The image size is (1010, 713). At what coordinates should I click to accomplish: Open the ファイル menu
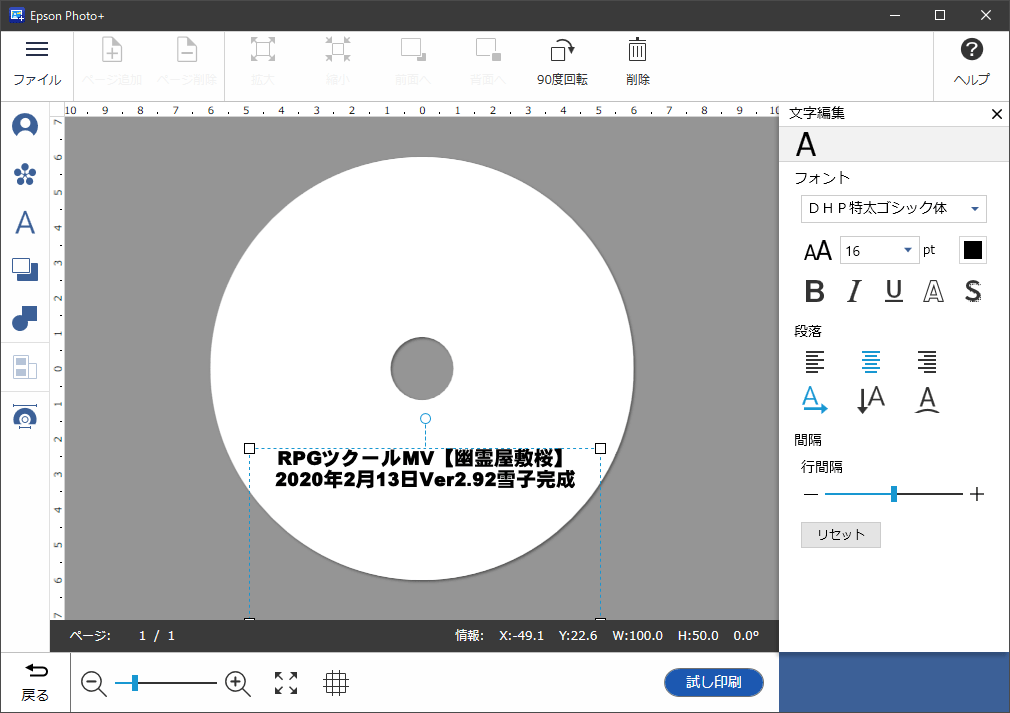click(x=37, y=62)
